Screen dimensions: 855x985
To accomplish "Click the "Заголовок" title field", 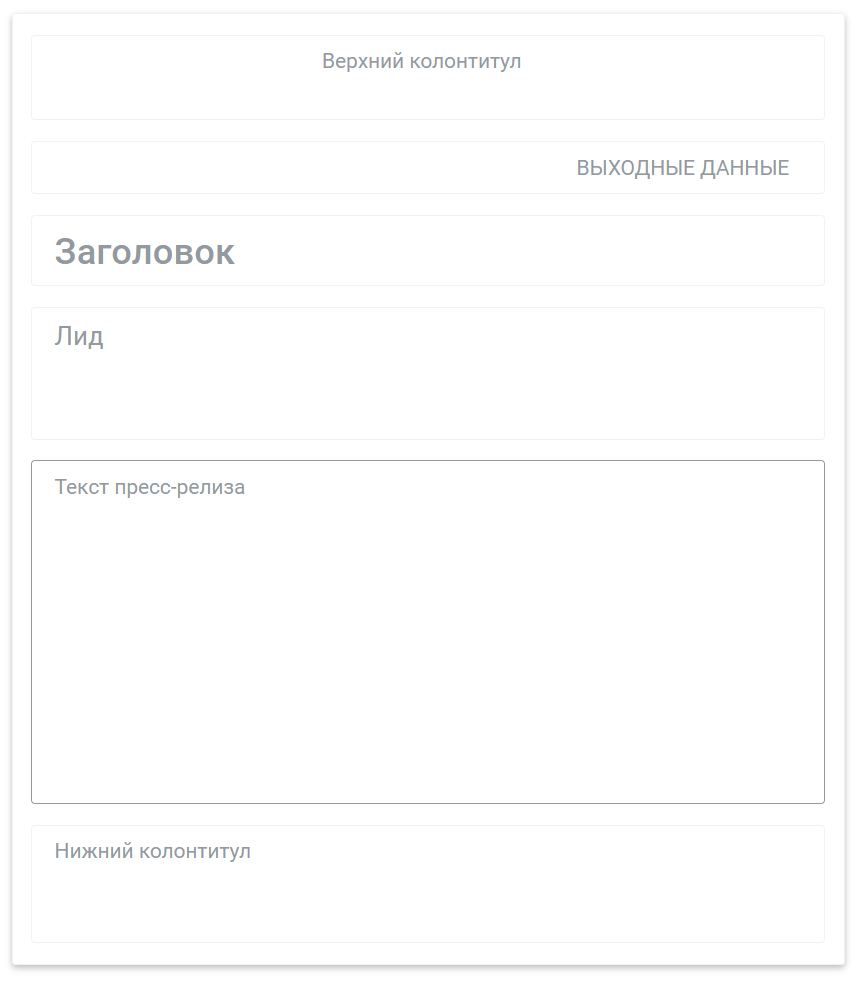I will tap(427, 251).
